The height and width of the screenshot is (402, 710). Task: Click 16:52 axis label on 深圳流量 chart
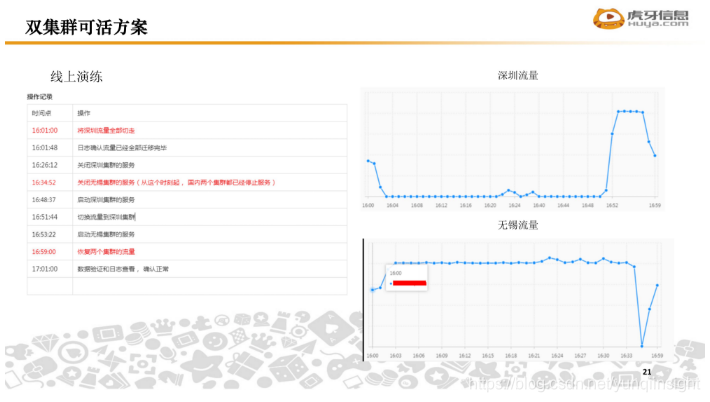pyautogui.click(x=612, y=205)
